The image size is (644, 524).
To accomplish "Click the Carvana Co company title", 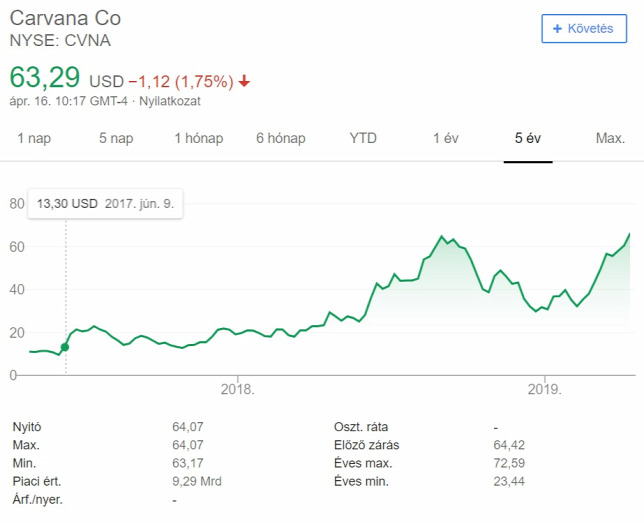I will click(x=65, y=18).
